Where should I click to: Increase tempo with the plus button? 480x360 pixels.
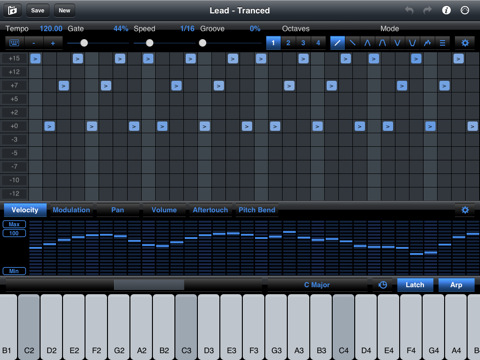click(x=53, y=43)
